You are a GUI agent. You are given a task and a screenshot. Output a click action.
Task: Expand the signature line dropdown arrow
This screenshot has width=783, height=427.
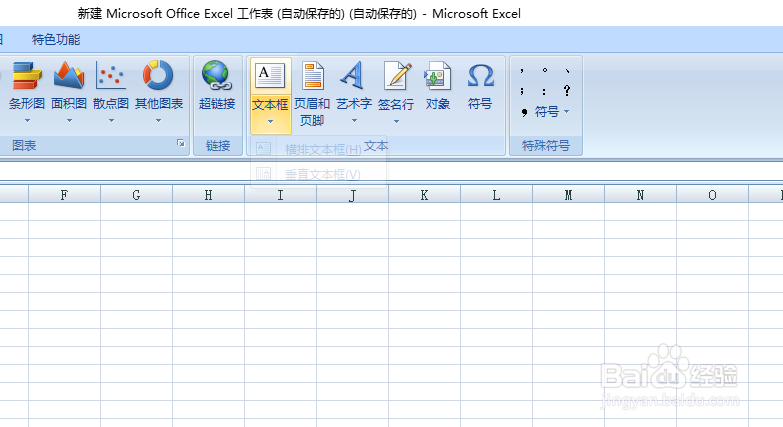396,121
